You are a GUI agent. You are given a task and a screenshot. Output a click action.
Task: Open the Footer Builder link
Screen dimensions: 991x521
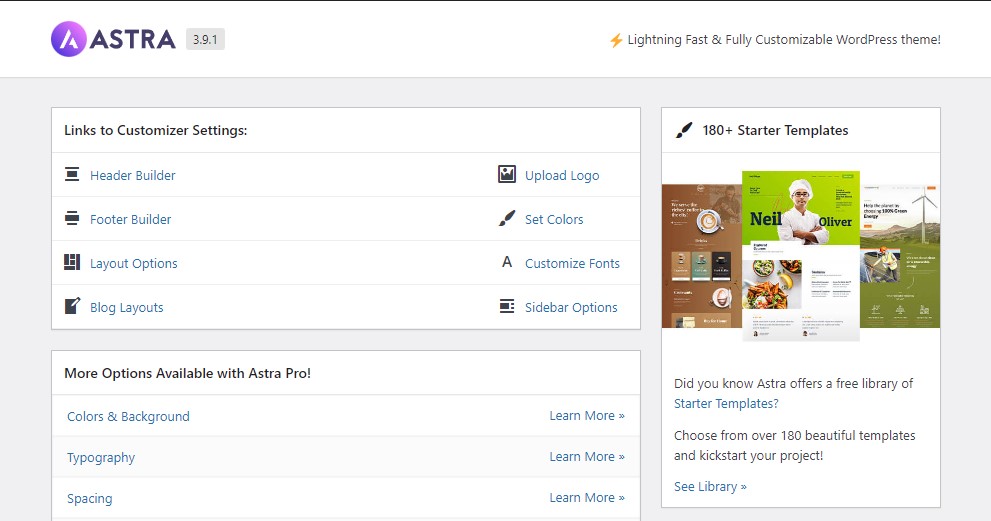point(130,219)
